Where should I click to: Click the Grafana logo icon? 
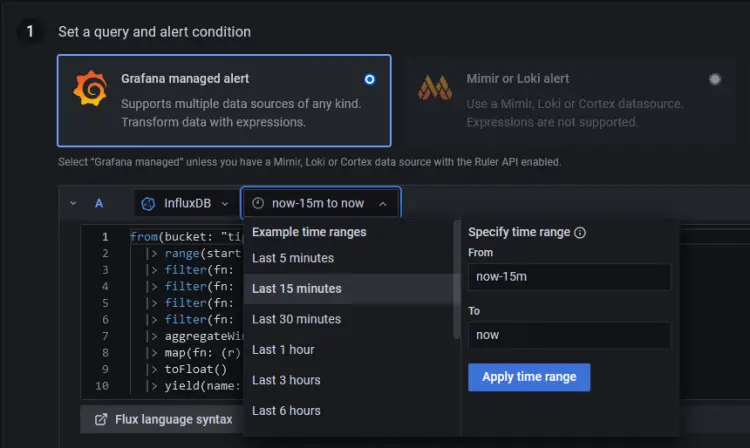[90, 89]
